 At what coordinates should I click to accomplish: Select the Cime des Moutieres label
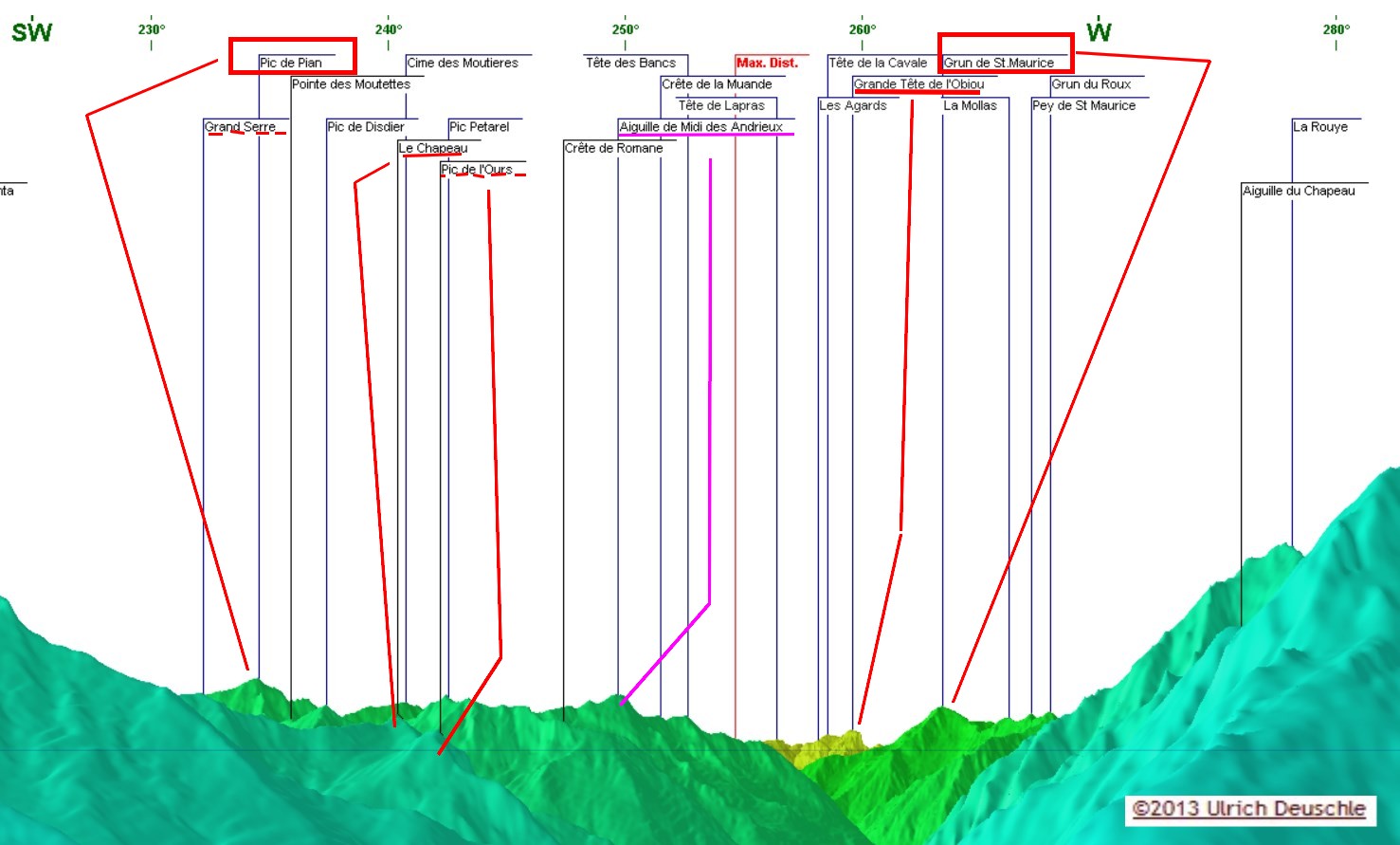(463, 63)
